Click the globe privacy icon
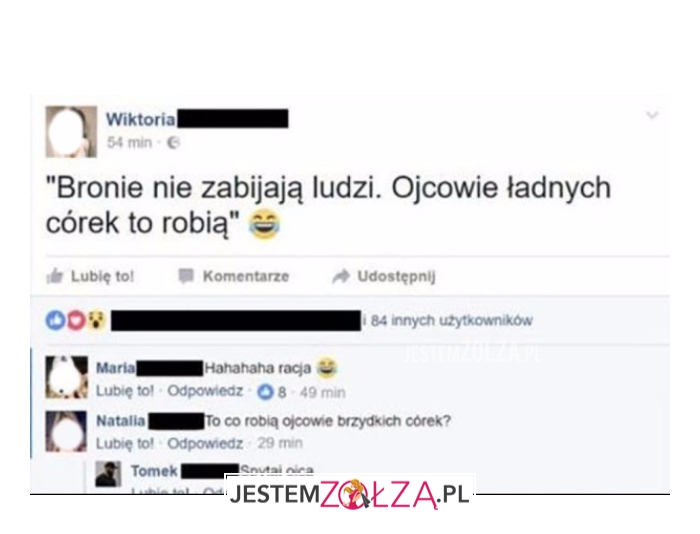This screenshot has width=700, height=534. click(173, 142)
